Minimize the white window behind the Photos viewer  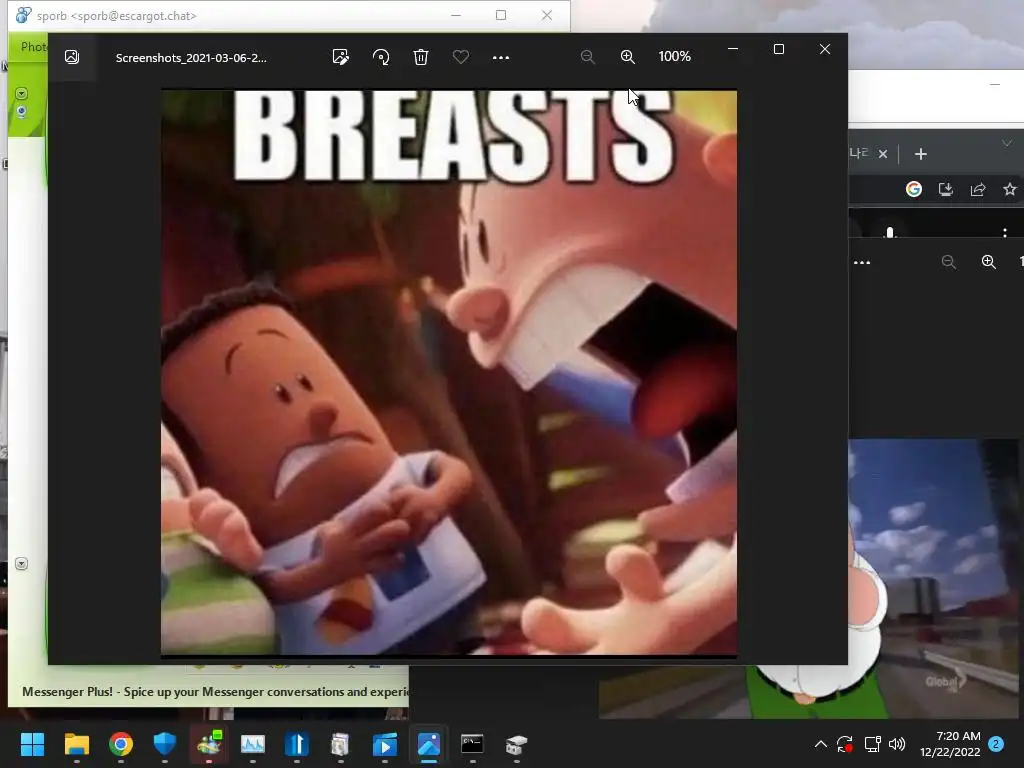click(995, 84)
